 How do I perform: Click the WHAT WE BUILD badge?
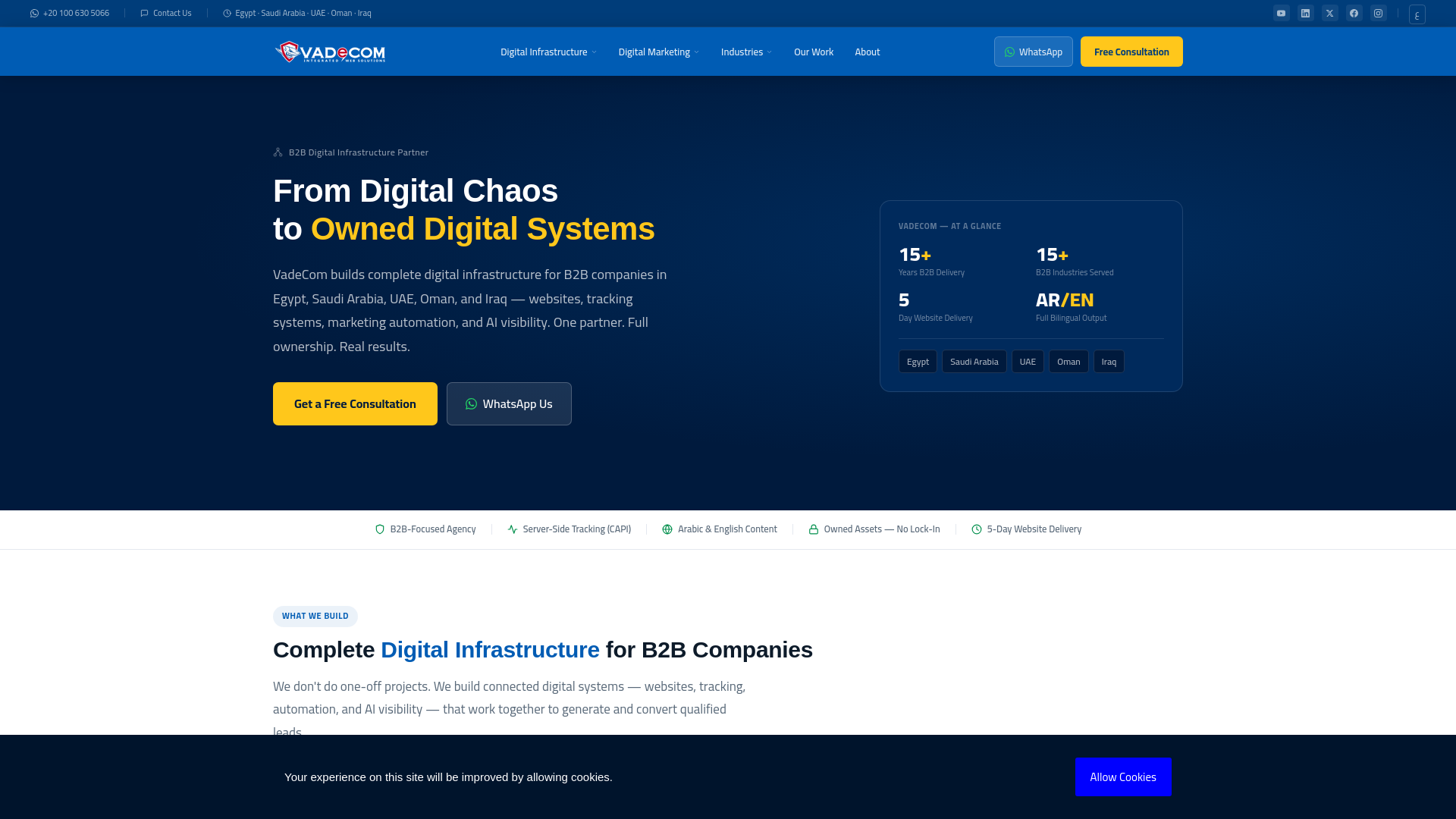[x=315, y=616]
